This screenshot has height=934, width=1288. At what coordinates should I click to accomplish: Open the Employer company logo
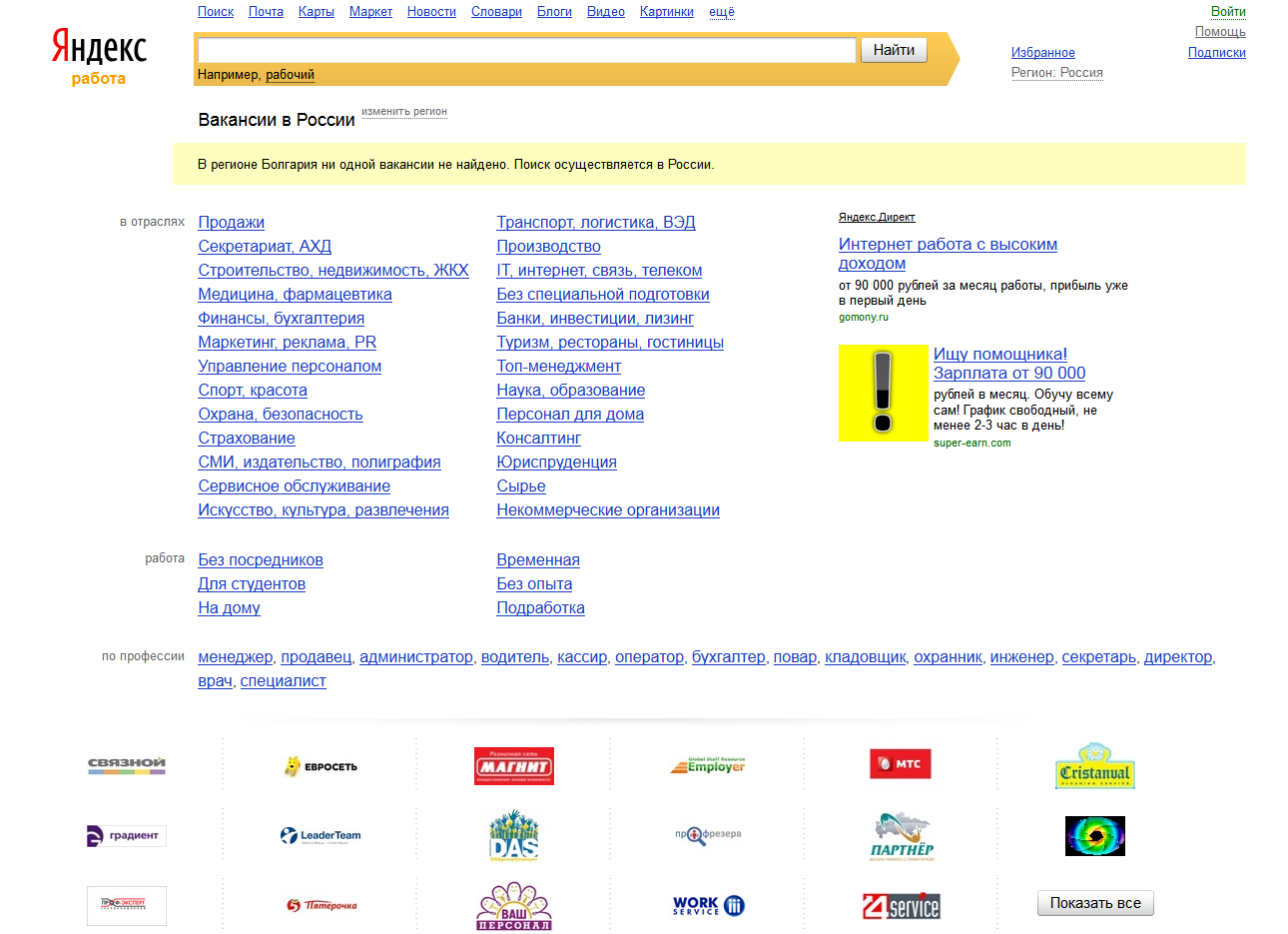(708, 766)
